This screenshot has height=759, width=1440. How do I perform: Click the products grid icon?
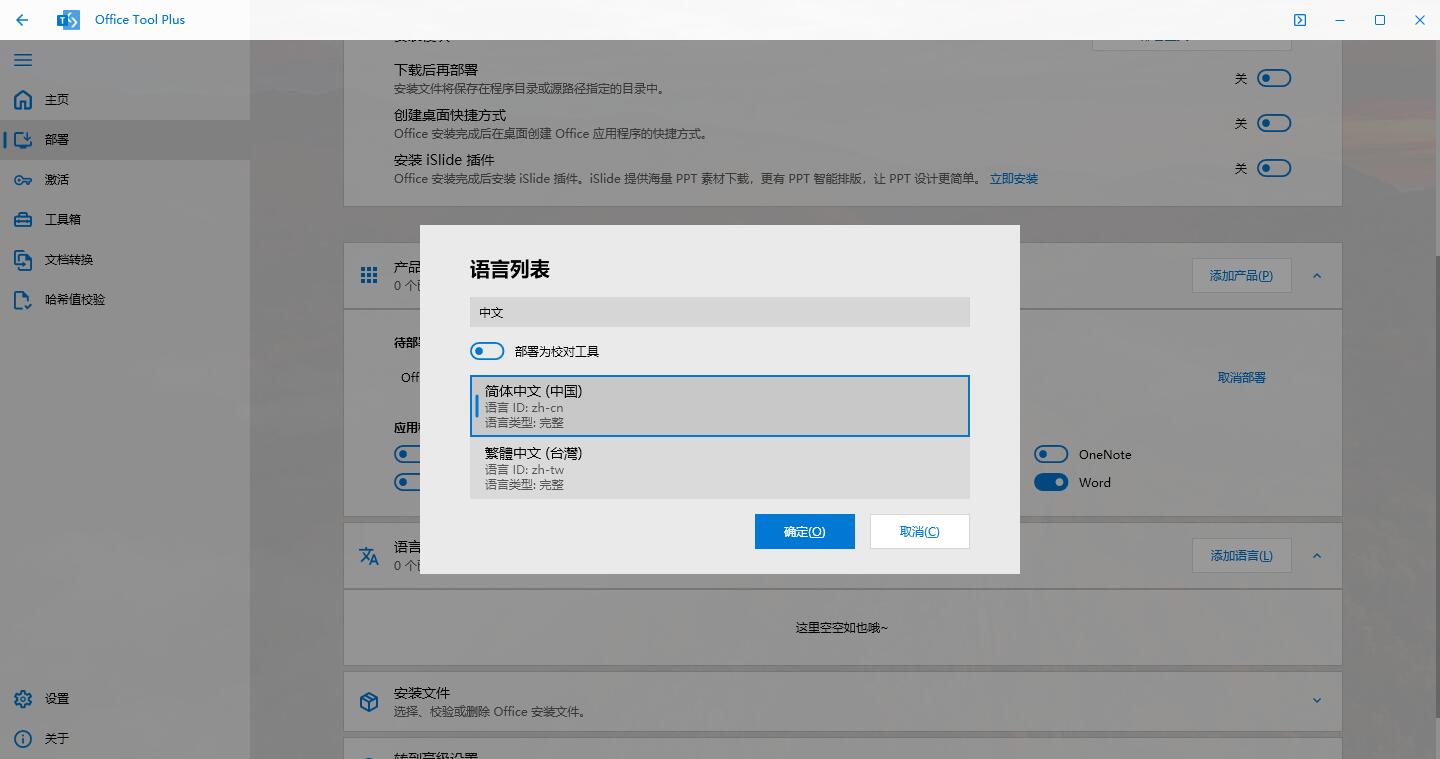tap(369, 275)
